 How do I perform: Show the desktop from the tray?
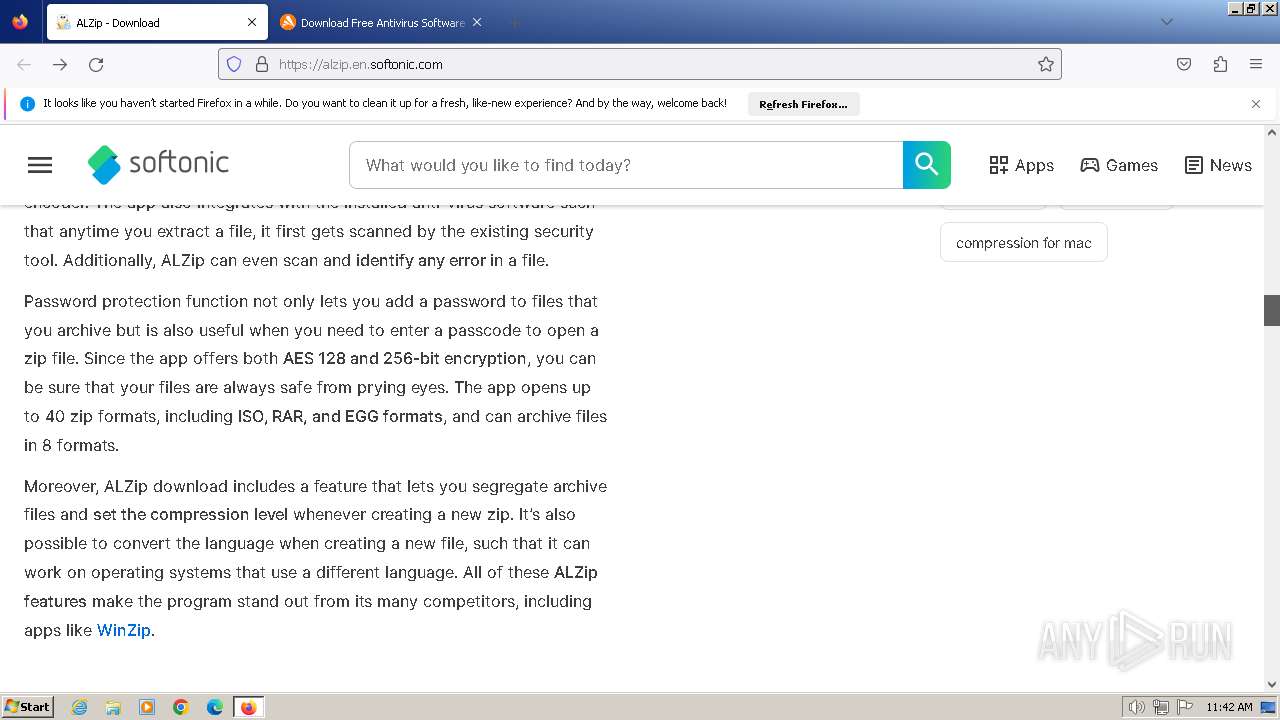click(x=1269, y=707)
